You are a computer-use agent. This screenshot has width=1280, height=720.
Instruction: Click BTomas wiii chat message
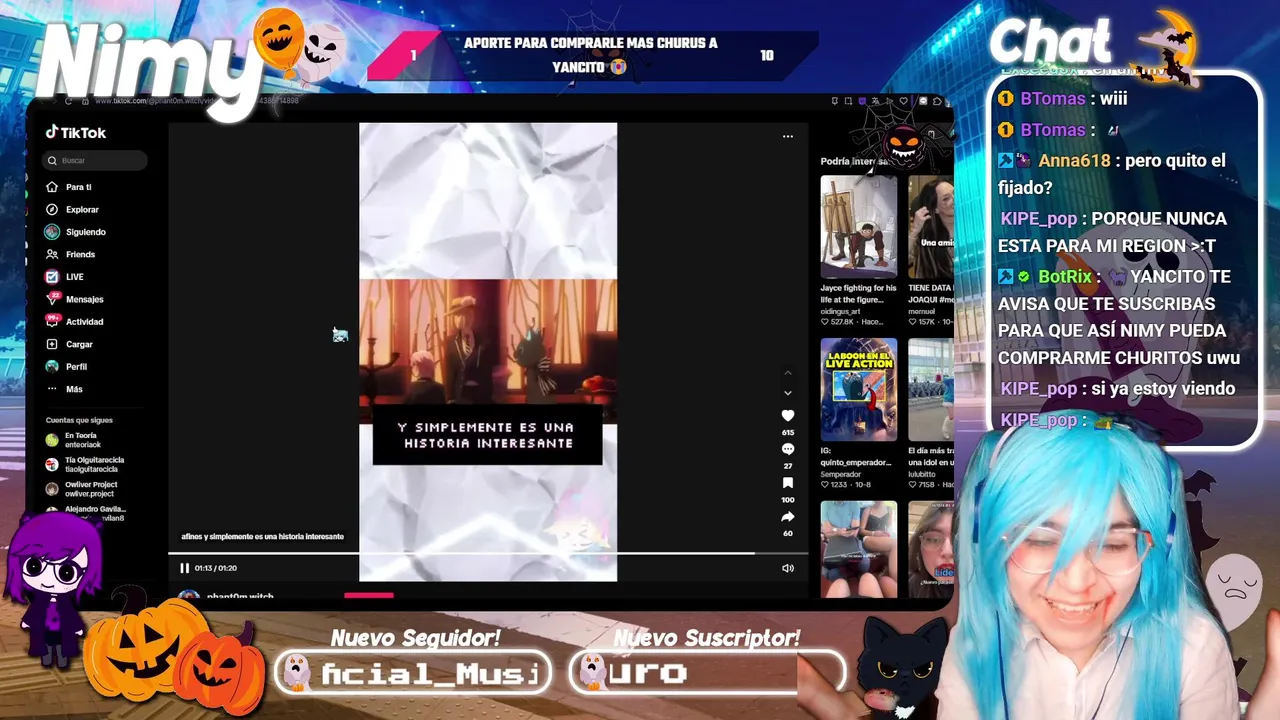tap(1063, 99)
